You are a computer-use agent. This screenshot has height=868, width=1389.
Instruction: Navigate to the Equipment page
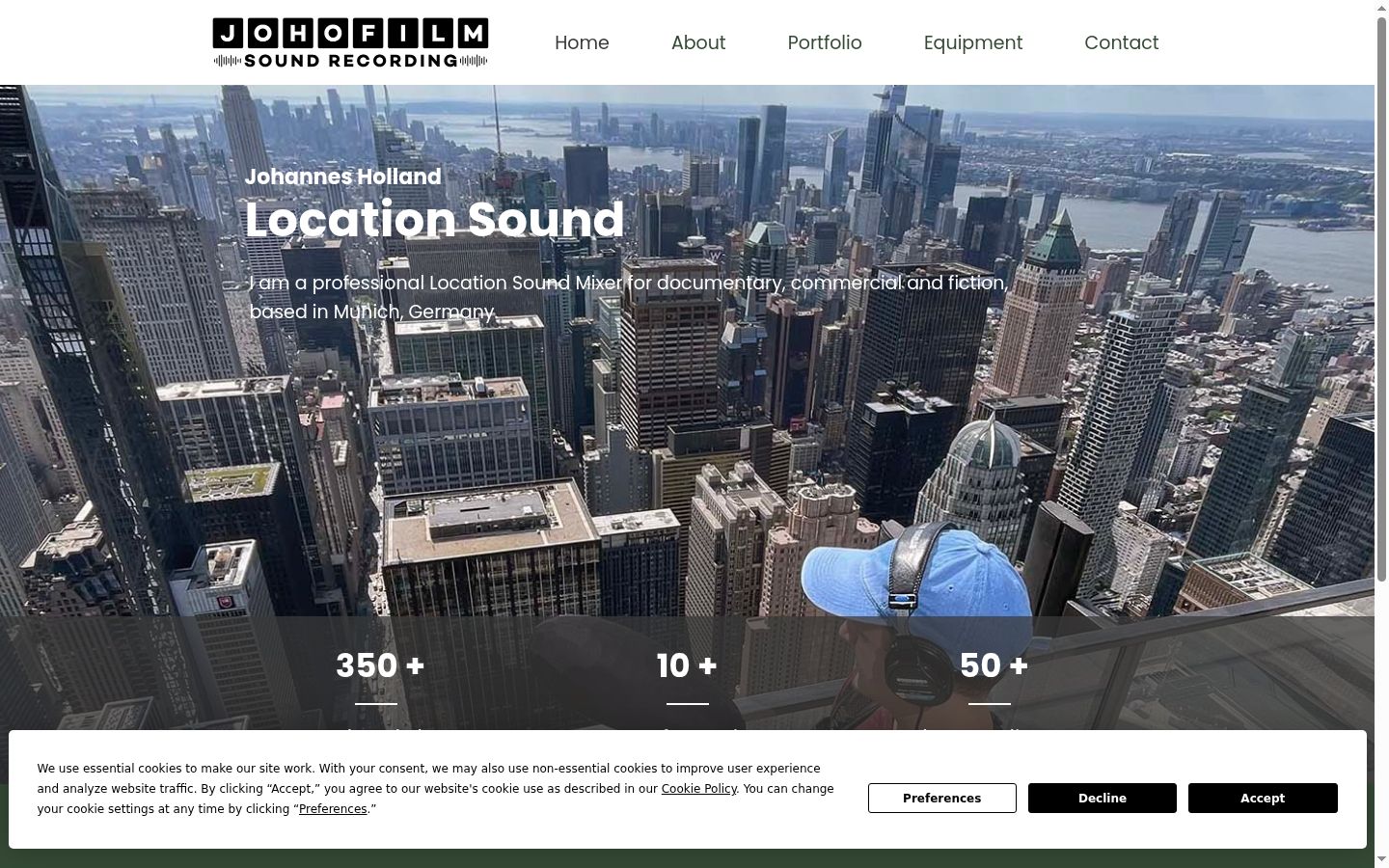pos(973,43)
